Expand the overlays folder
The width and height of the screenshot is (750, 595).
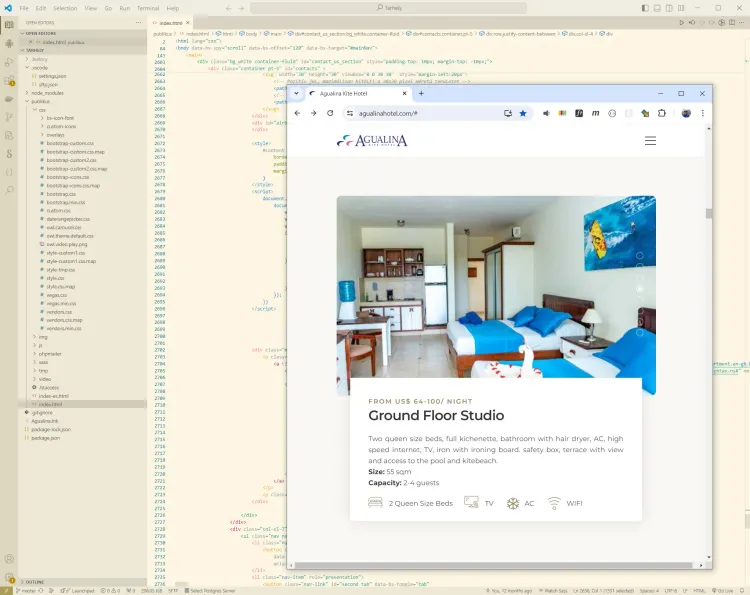point(55,135)
